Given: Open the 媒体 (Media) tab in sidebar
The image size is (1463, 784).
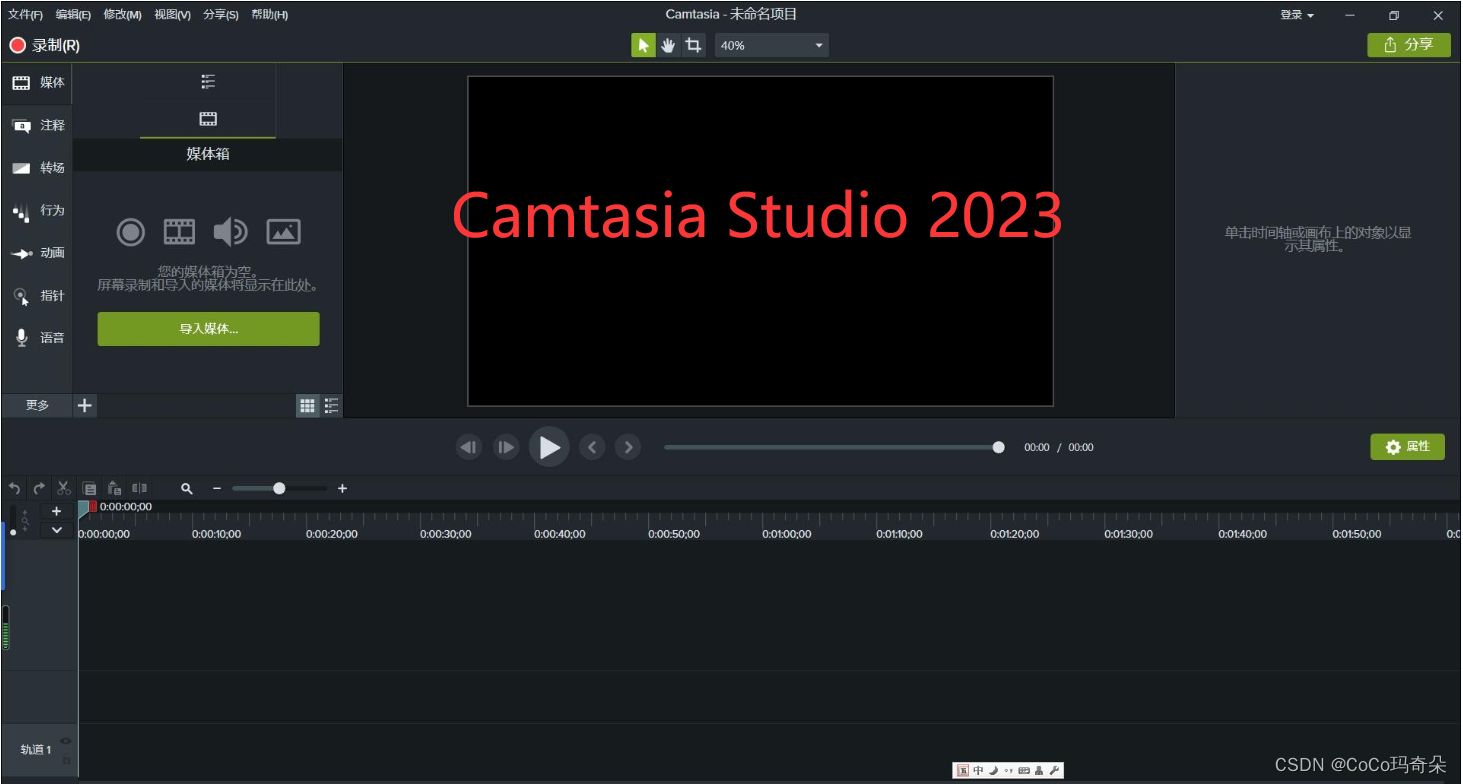Looking at the screenshot, I should 37,83.
